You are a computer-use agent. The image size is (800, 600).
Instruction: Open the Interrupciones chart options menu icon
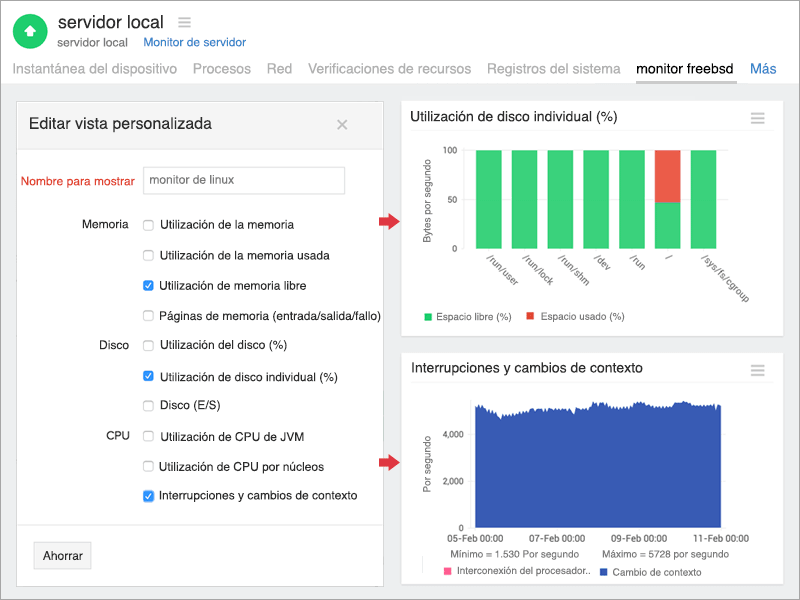[x=757, y=370]
